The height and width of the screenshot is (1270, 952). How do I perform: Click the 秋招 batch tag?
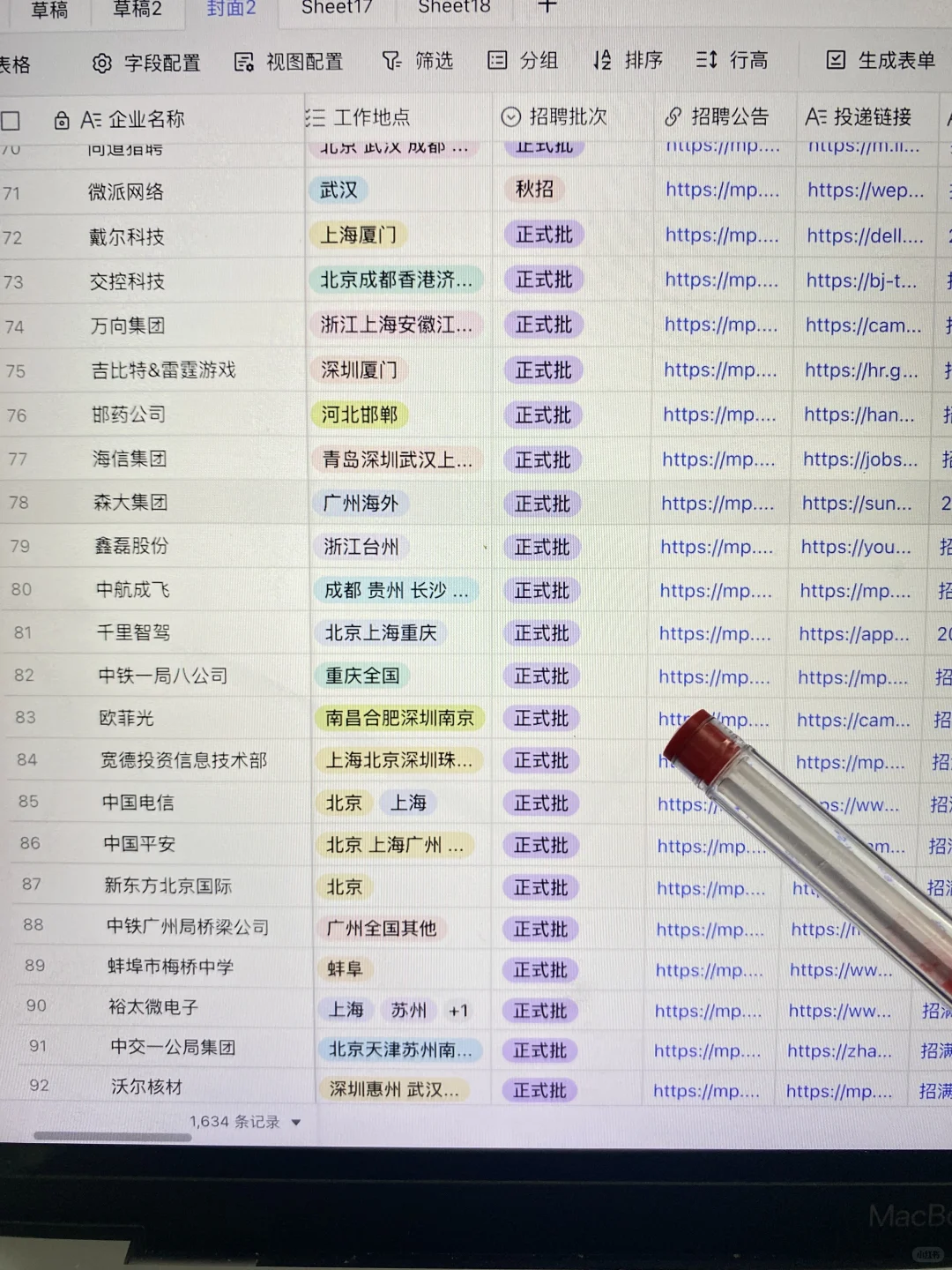tap(535, 189)
